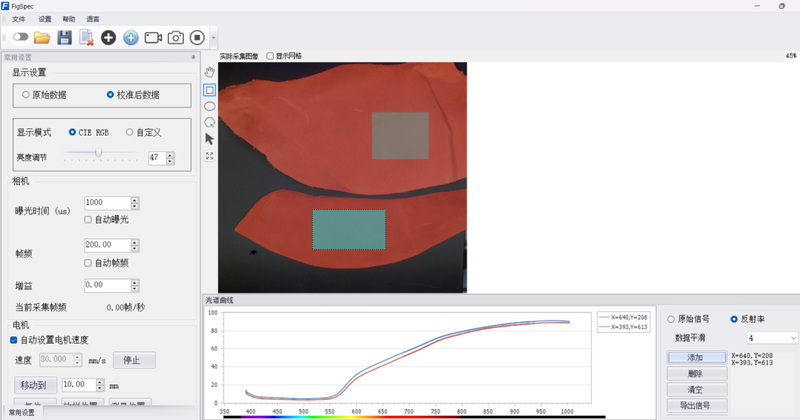Click the 亮度调节 slider handle
The width and height of the screenshot is (800, 420).
pyautogui.click(x=98, y=153)
